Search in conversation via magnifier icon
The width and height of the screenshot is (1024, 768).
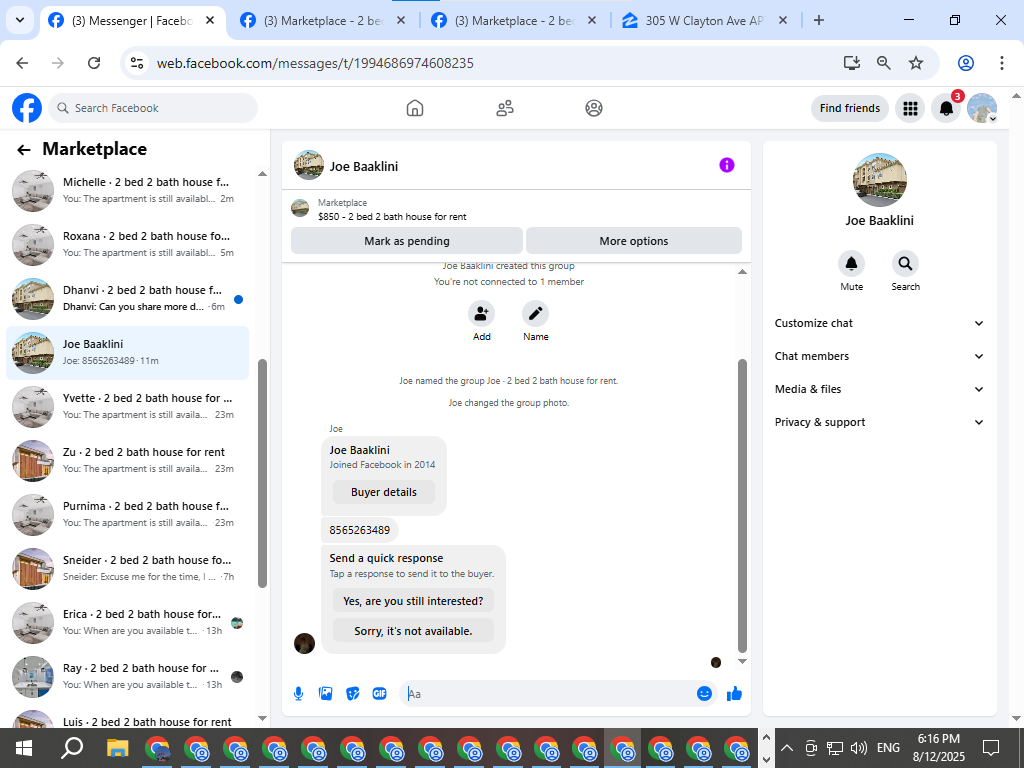(x=905, y=264)
